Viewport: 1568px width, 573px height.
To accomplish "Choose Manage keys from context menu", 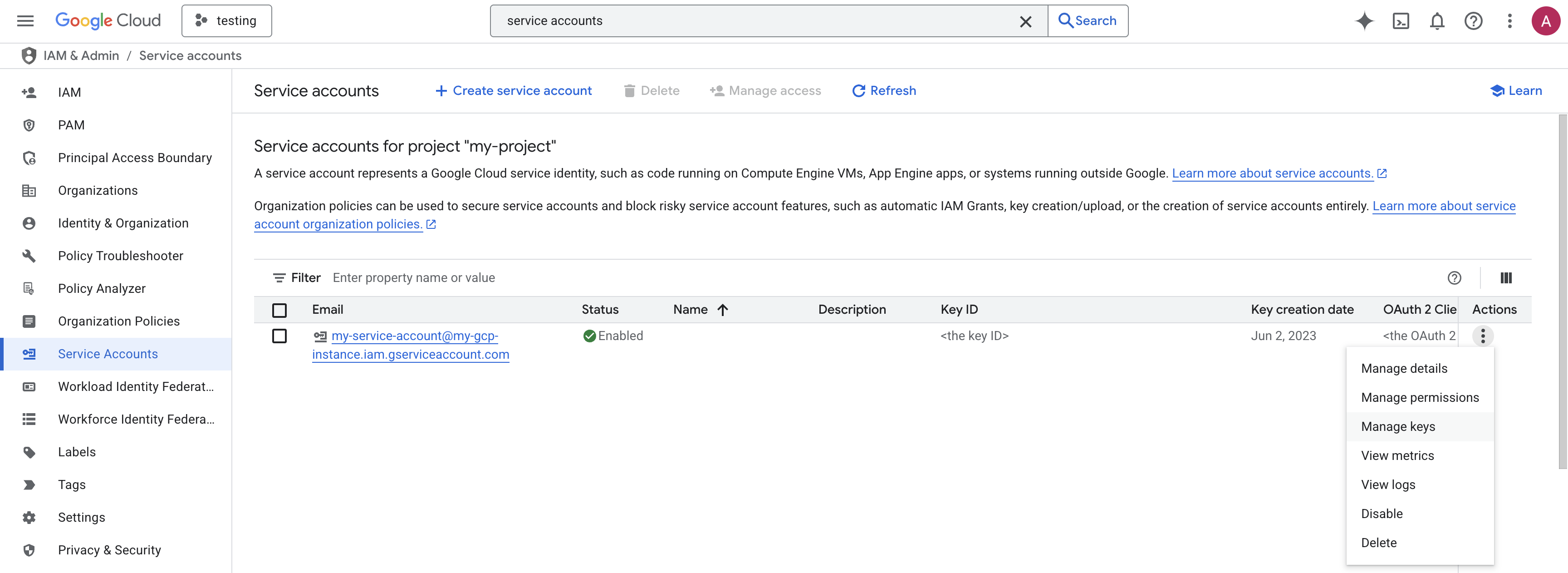I will click(1397, 426).
